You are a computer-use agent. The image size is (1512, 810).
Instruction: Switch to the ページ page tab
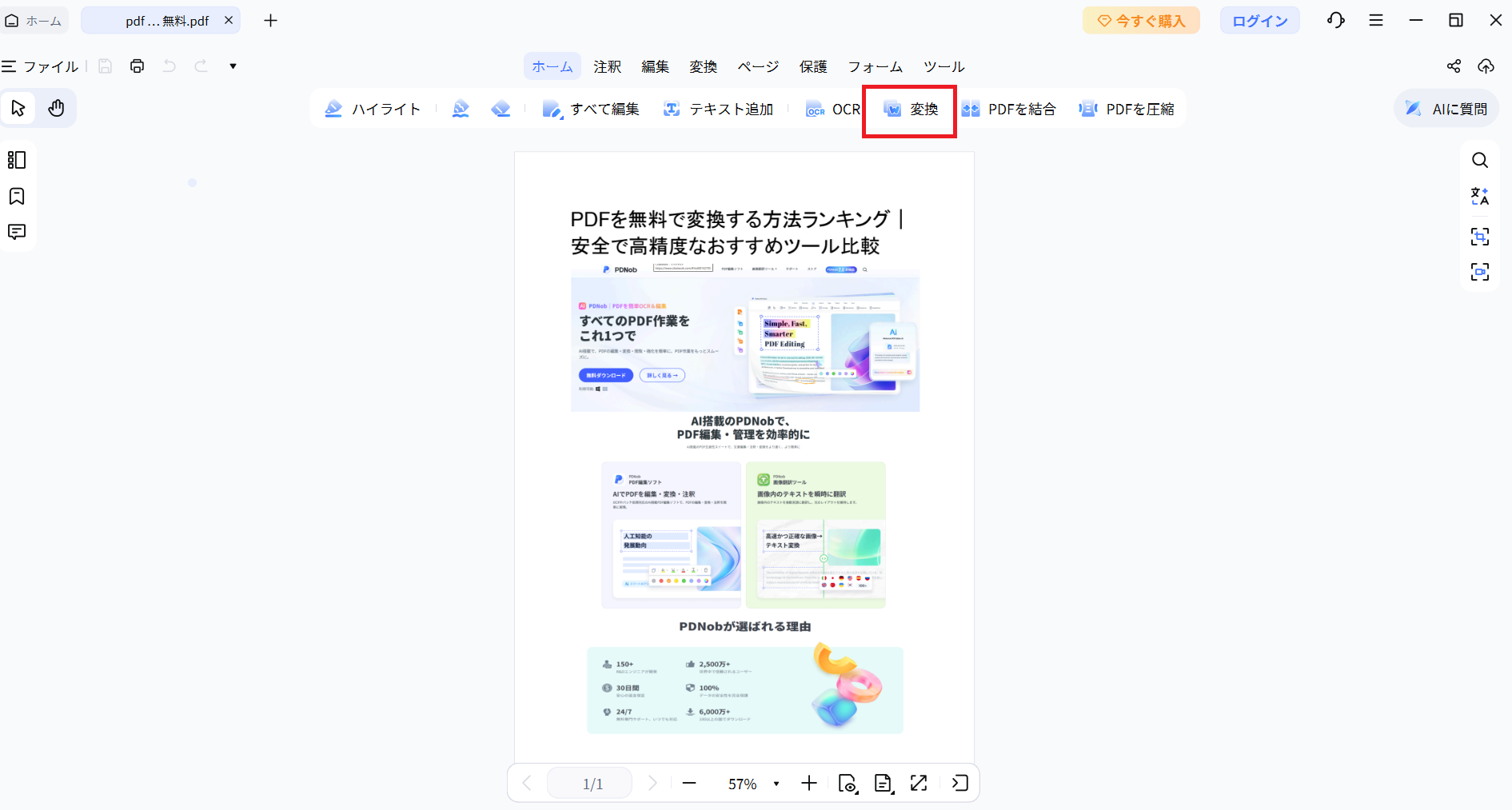[758, 66]
